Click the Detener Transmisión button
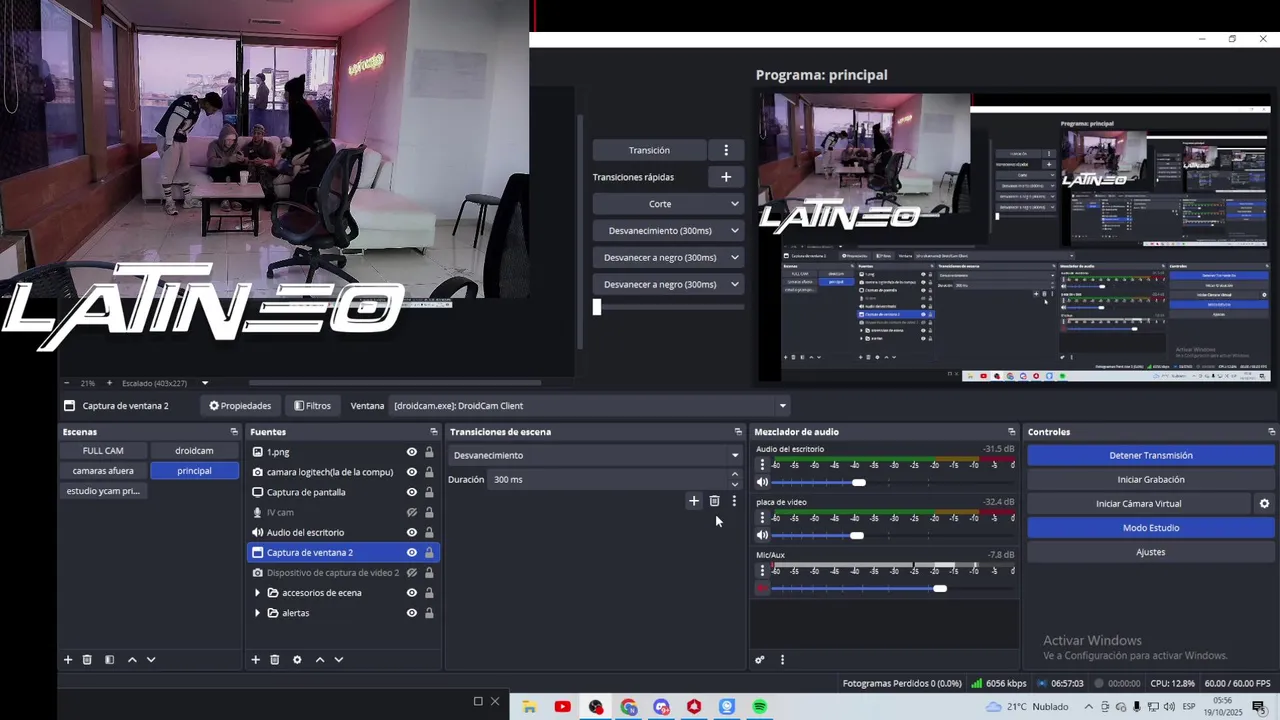This screenshot has height=720, width=1280. pyautogui.click(x=1151, y=456)
